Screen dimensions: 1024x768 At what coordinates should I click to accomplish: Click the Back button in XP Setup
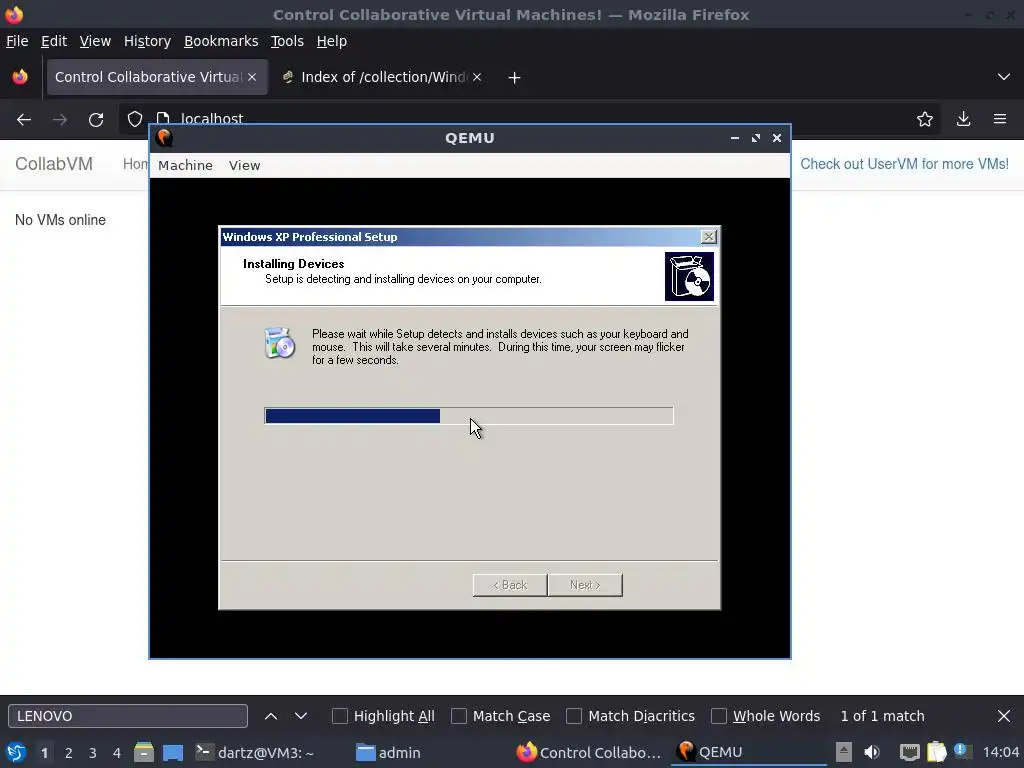(509, 585)
